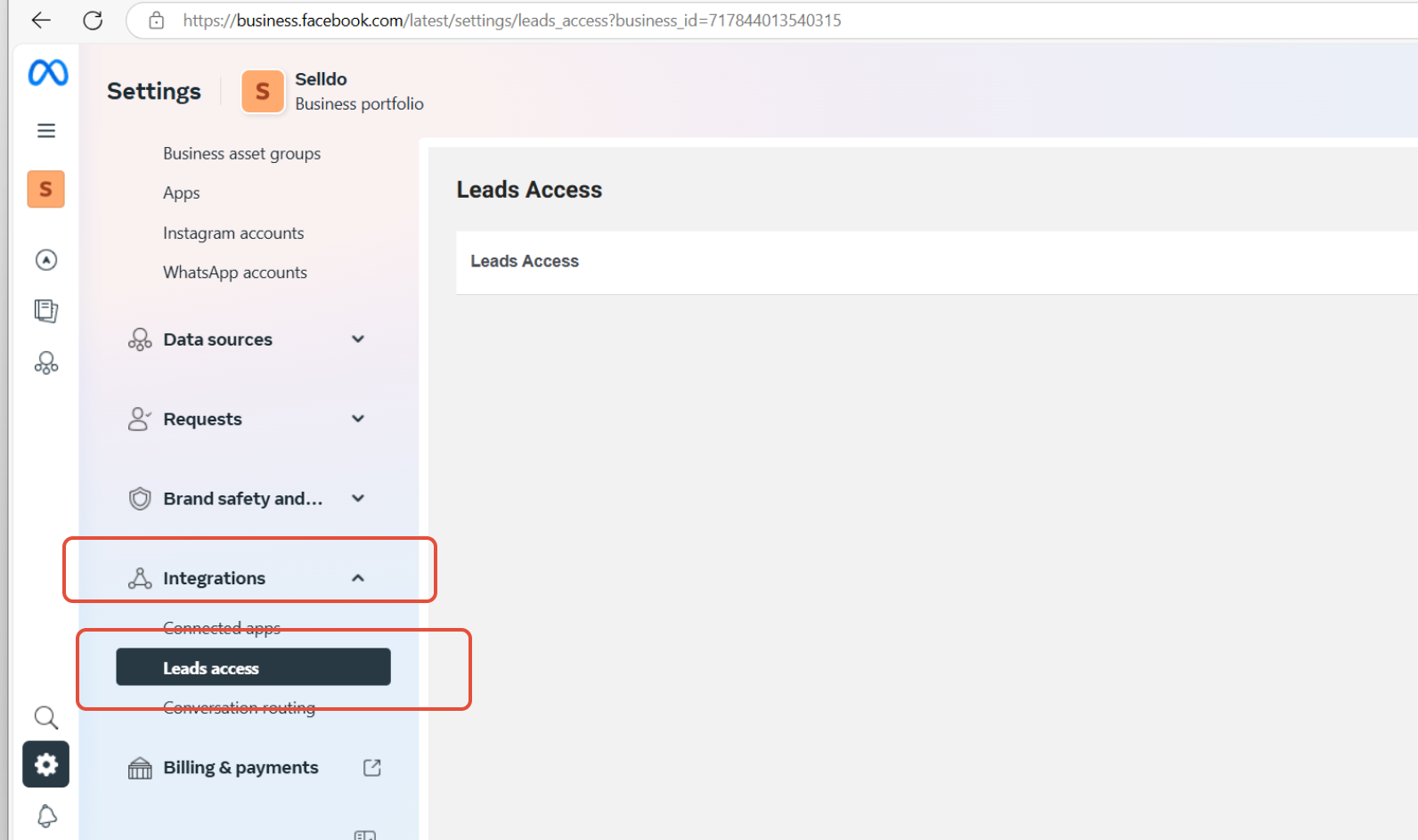
Task: Collapse the Integrations section label
Action: tap(214, 578)
